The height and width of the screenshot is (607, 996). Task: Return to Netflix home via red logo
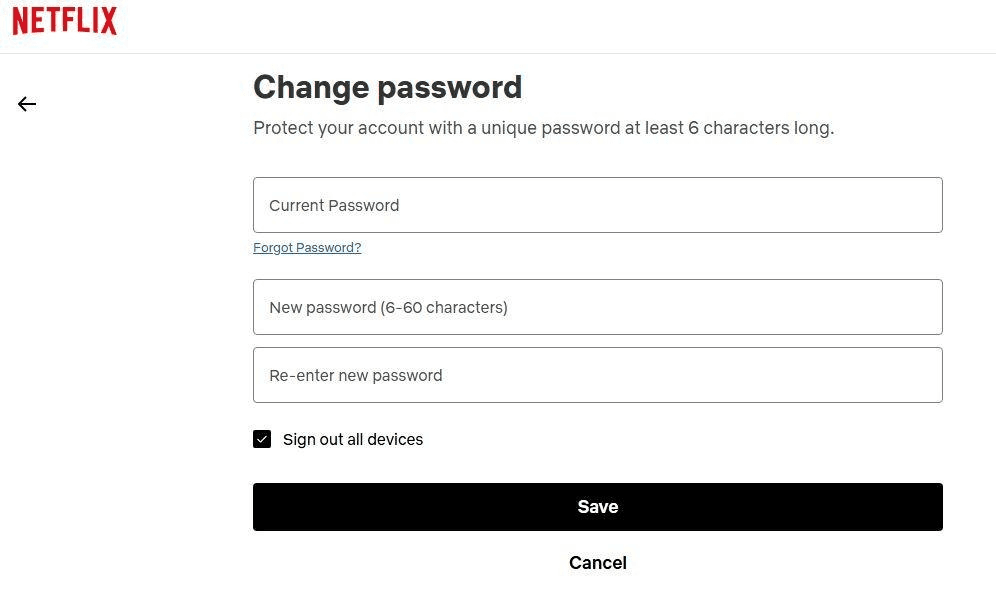[65, 22]
